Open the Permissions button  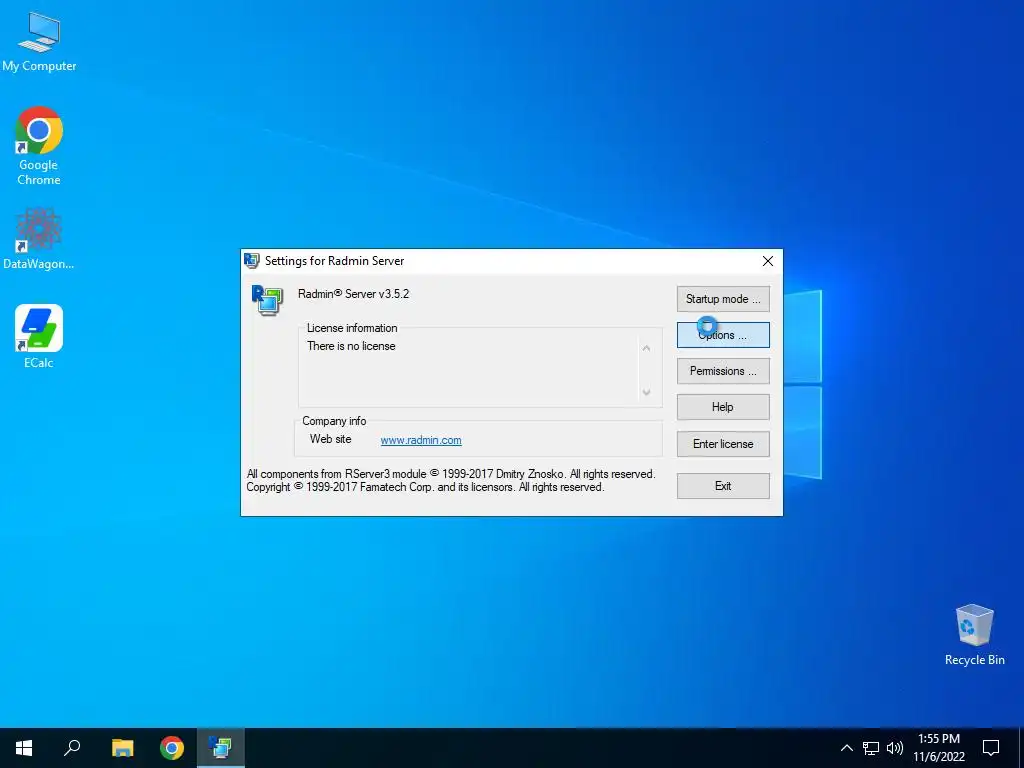point(723,371)
